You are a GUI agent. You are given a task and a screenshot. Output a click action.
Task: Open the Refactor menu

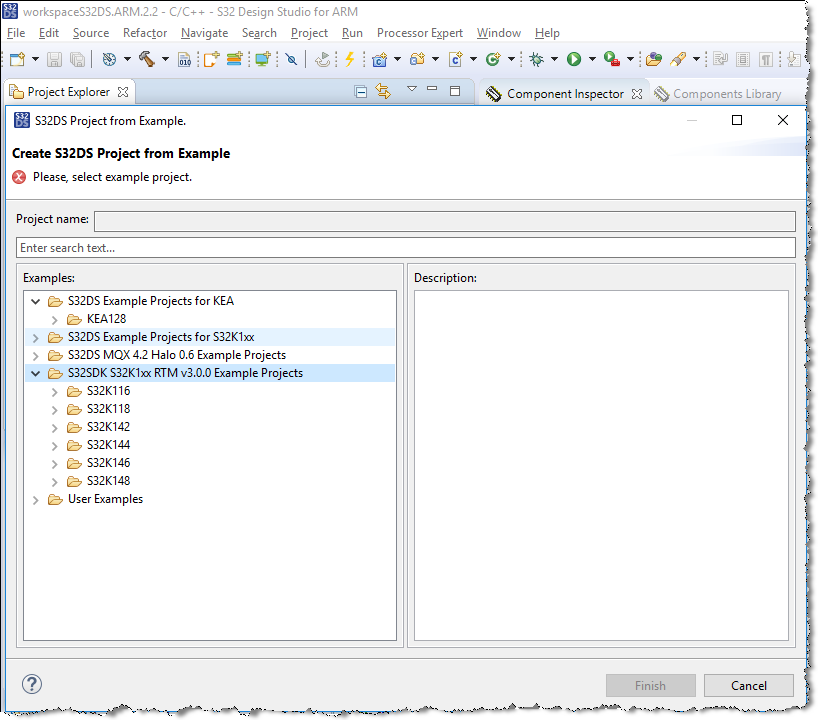click(145, 33)
